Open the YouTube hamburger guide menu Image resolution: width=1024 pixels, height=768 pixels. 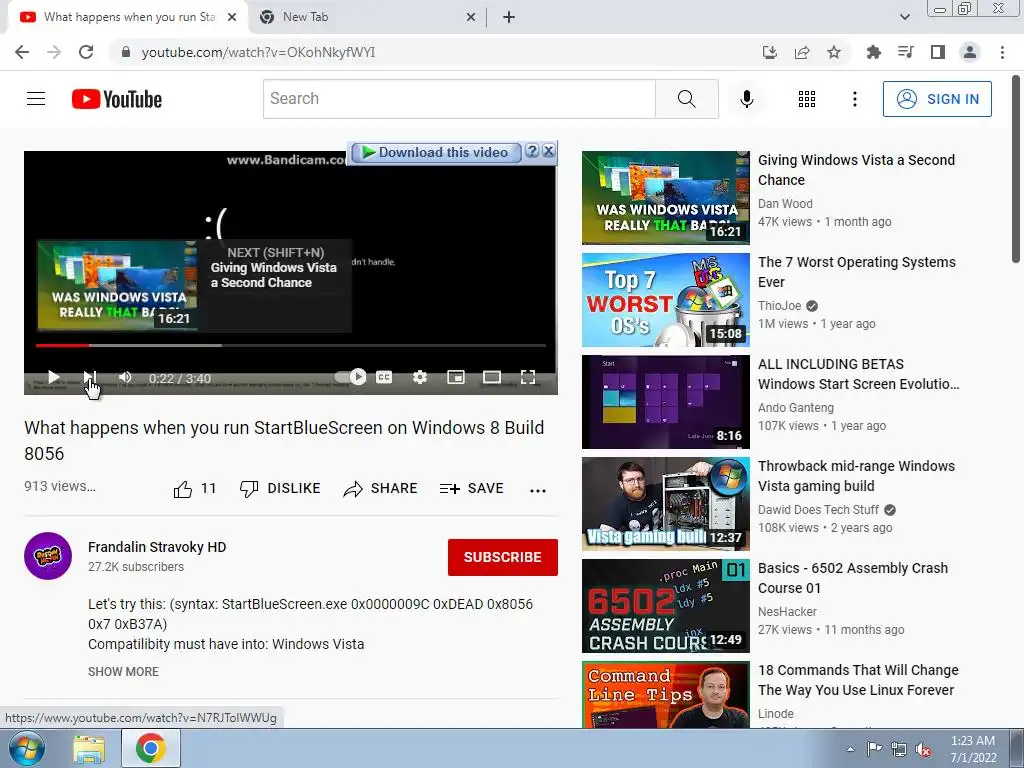click(36, 99)
